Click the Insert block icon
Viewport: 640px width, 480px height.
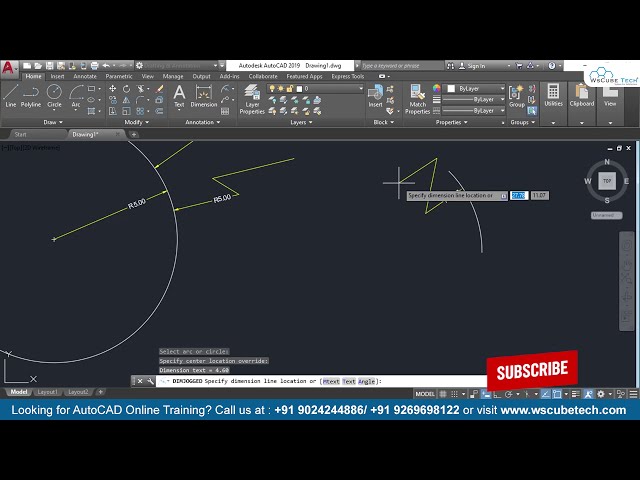pos(375,95)
